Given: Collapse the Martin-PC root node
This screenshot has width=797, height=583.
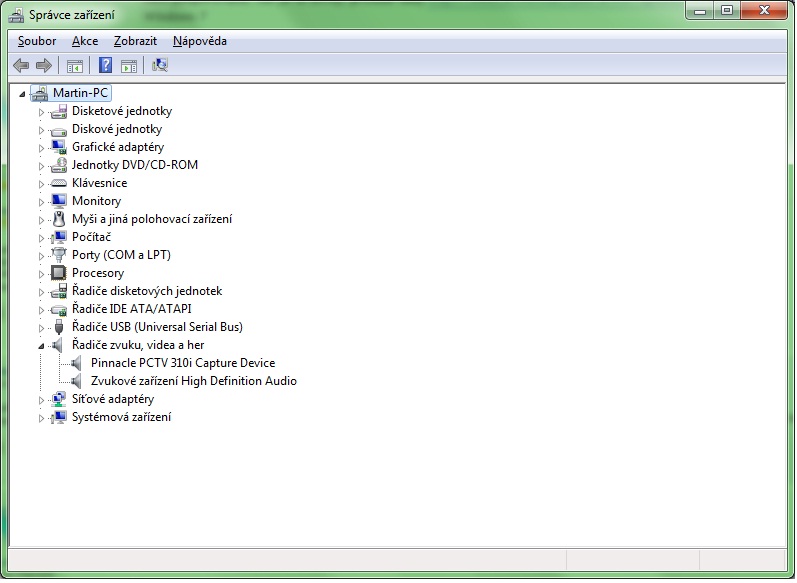Looking at the screenshot, I should point(22,94).
